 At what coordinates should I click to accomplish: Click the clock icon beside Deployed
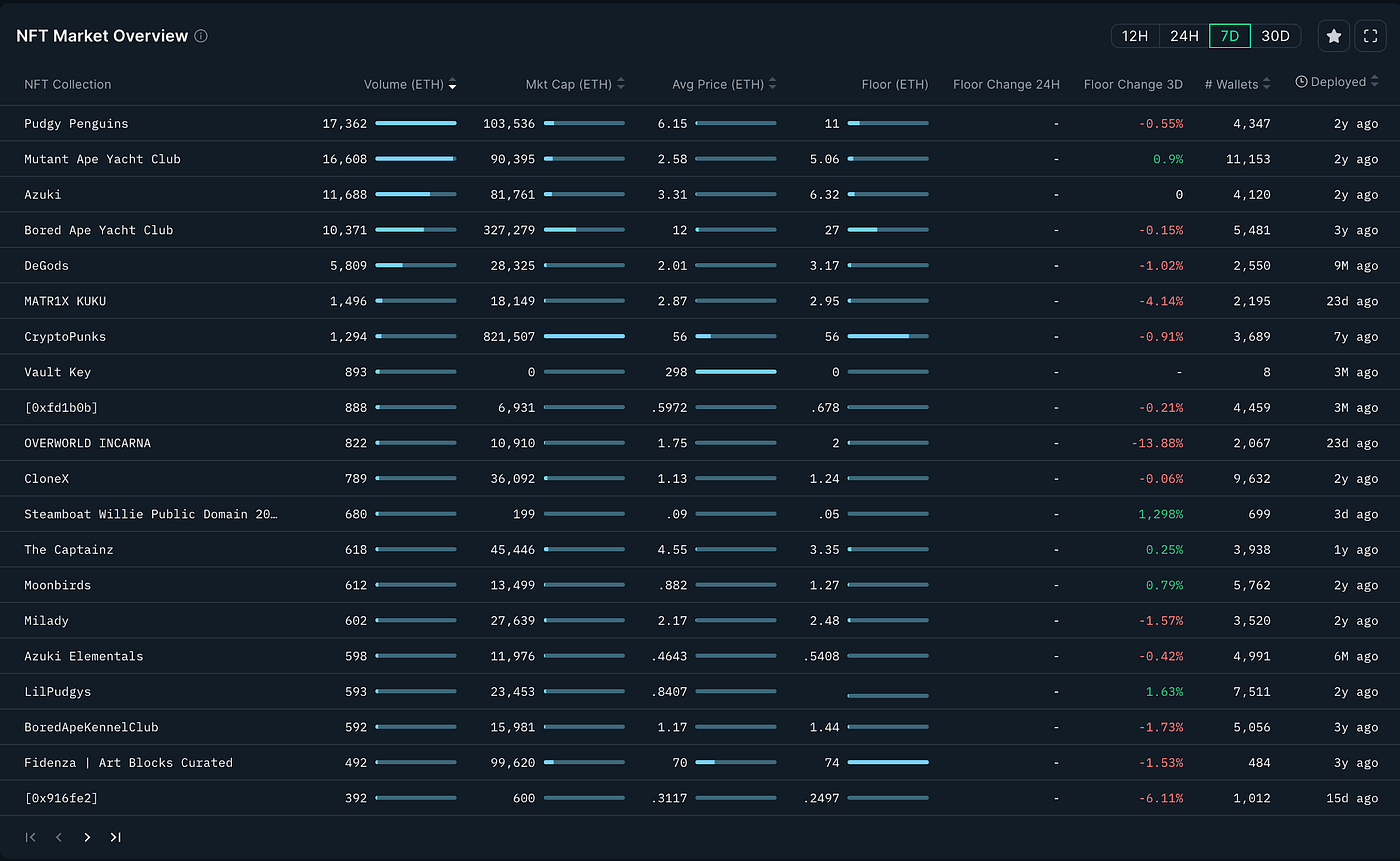pyautogui.click(x=1301, y=82)
